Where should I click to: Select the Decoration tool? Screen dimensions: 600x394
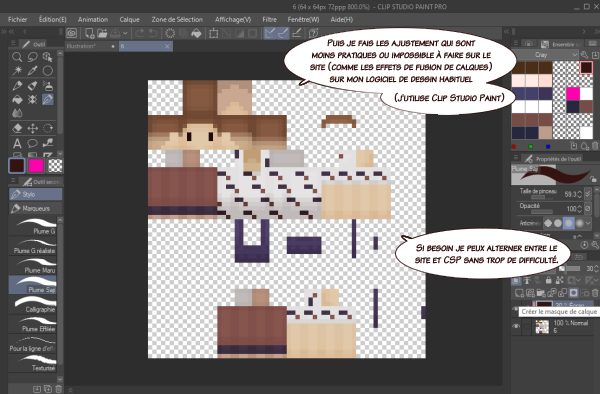click(33, 99)
